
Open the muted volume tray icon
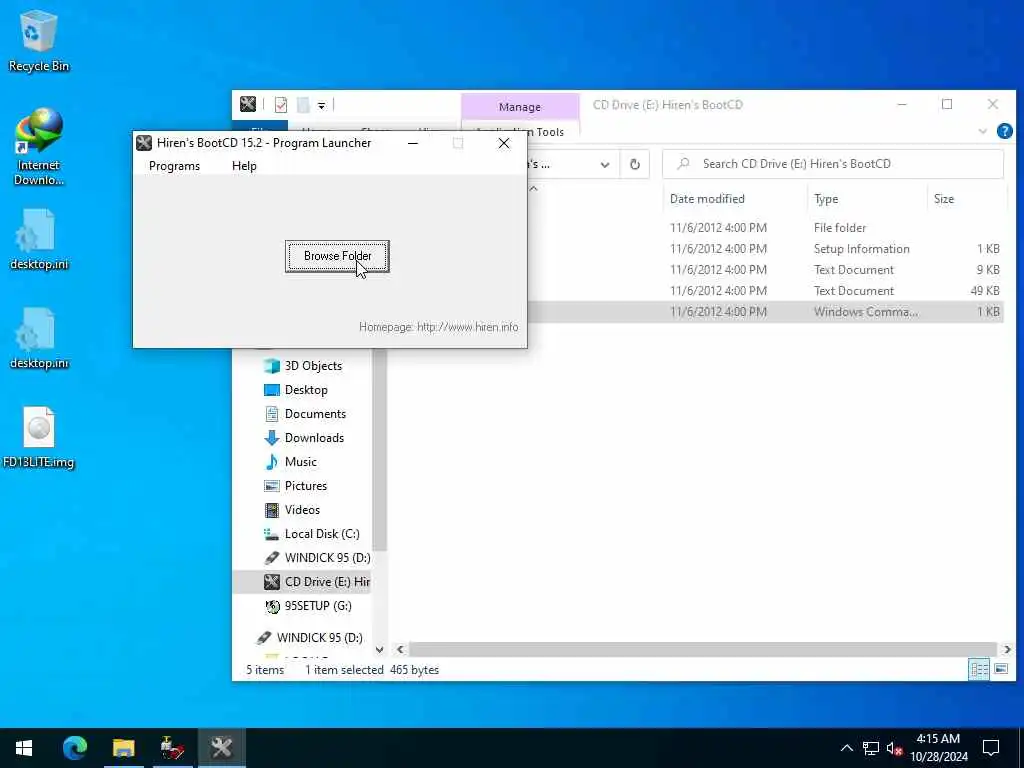point(894,748)
